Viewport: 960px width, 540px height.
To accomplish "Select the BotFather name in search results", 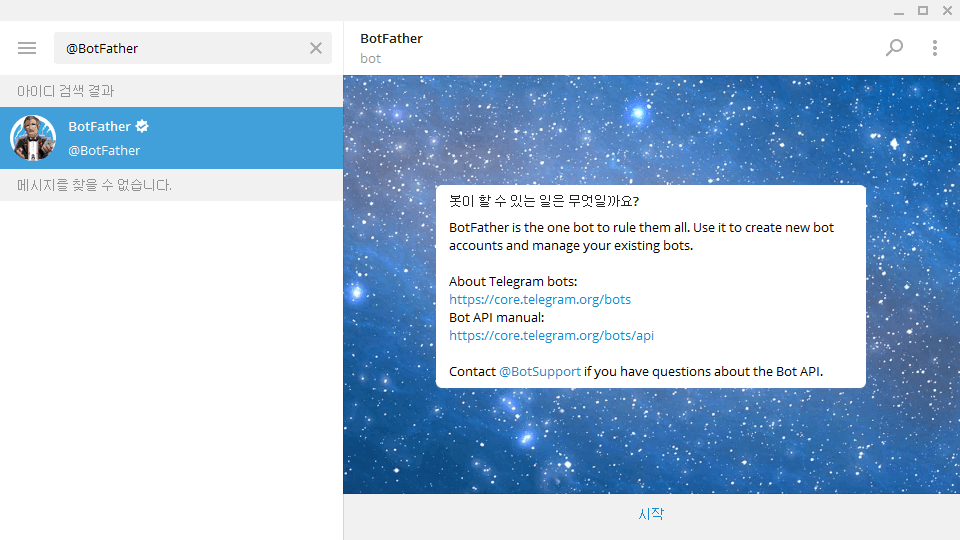I will (x=99, y=126).
